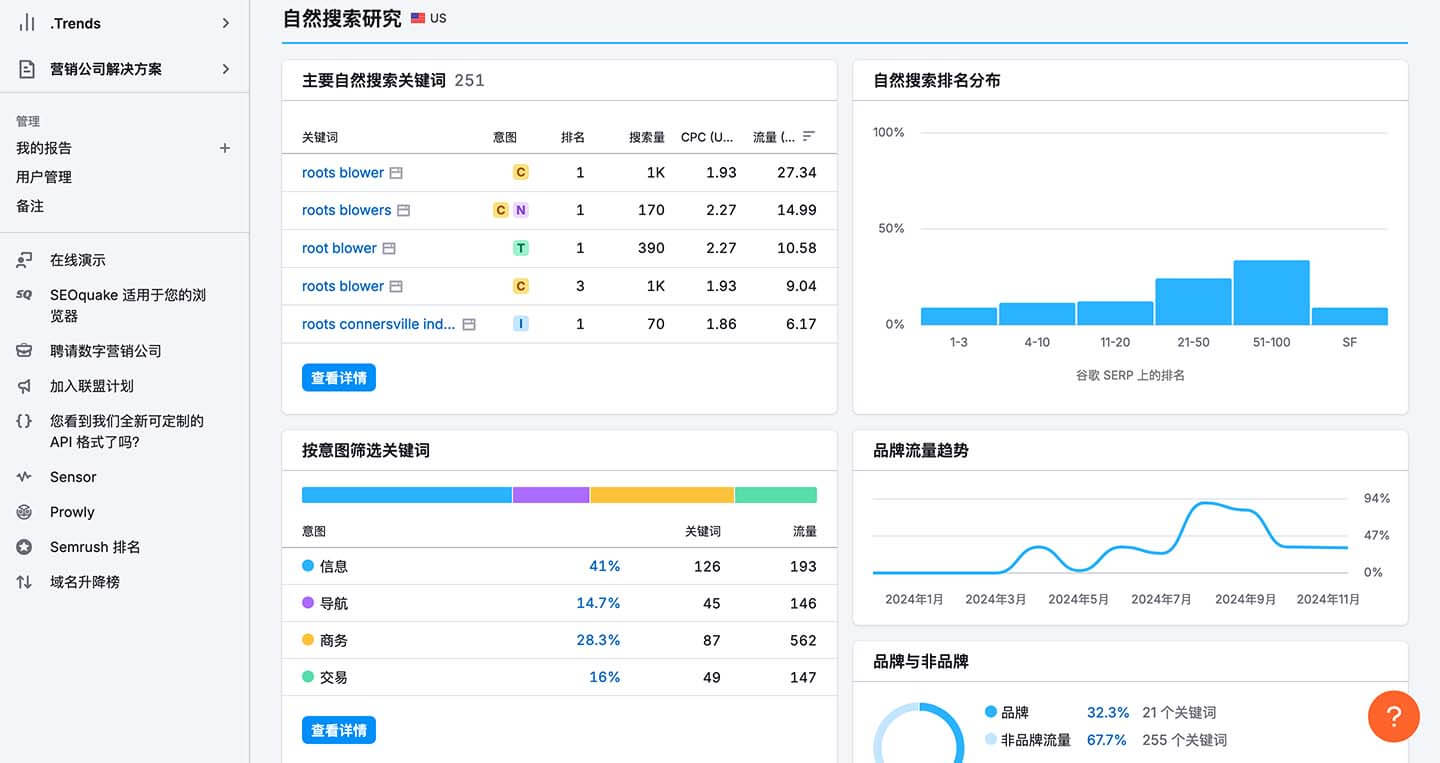Image resolution: width=1440 pixels, height=763 pixels.
Task: Click the 27.34 traffic value
Action: [x=797, y=173]
